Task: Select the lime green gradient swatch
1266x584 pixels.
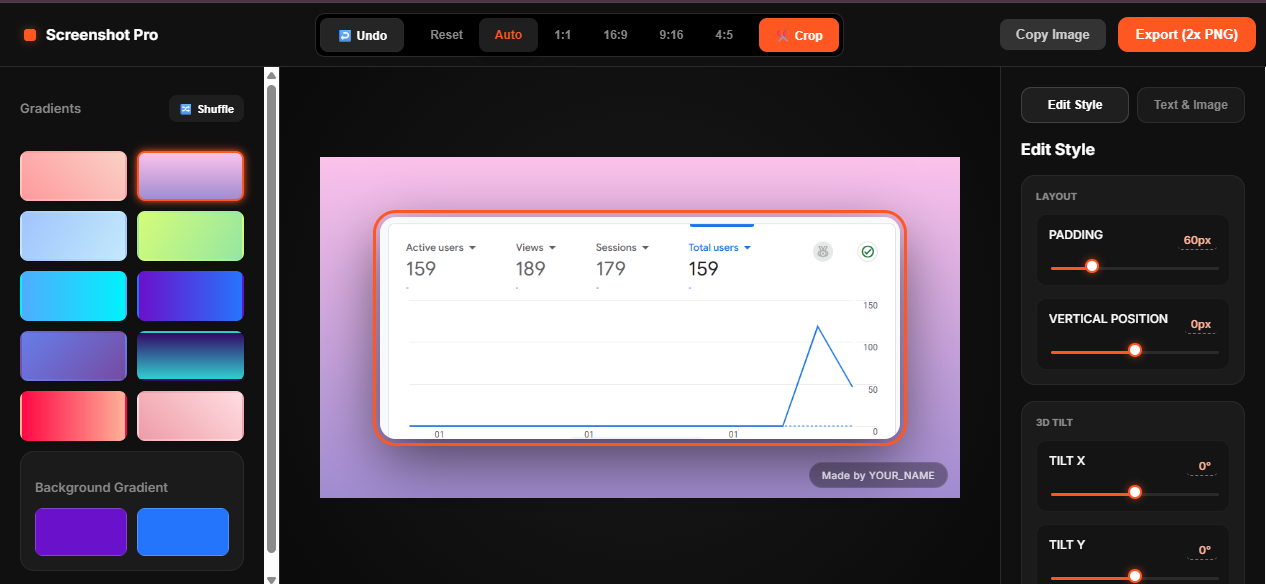Action: (x=190, y=236)
